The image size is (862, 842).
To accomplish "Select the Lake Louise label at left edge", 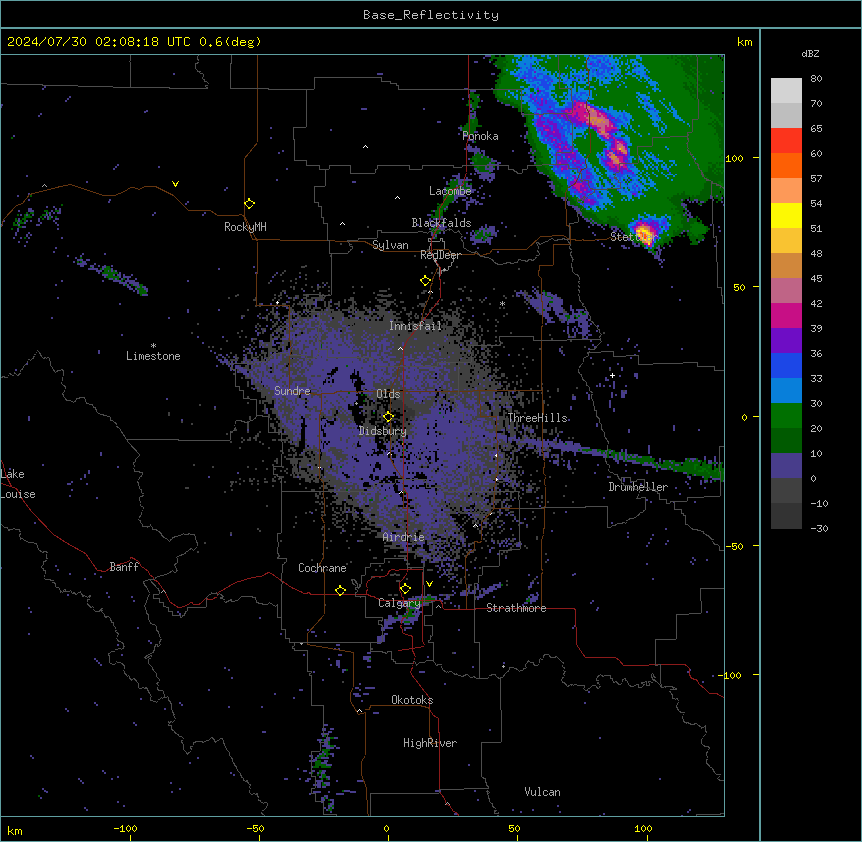I will coord(18,484).
